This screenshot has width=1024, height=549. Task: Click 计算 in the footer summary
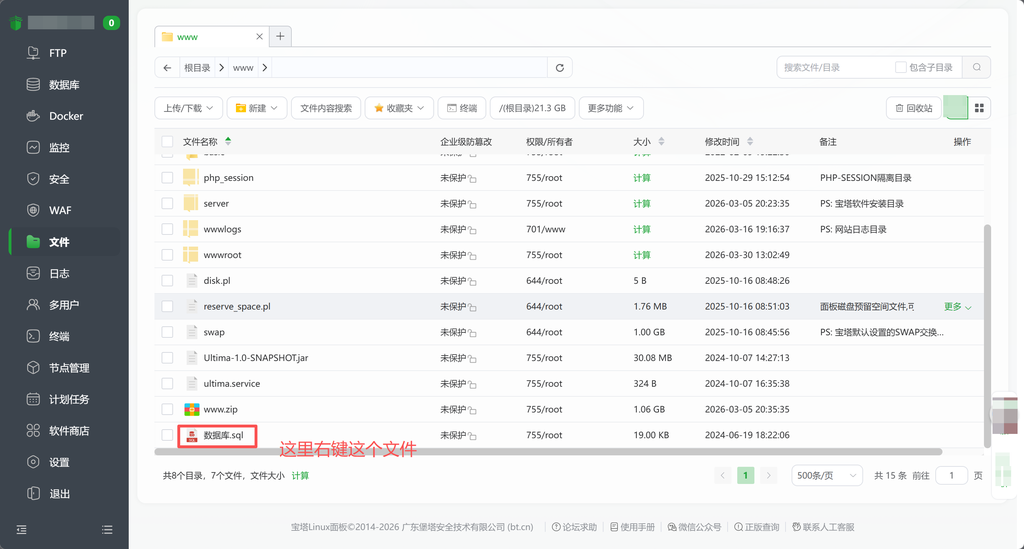pyautogui.click(x=300, y=476)
